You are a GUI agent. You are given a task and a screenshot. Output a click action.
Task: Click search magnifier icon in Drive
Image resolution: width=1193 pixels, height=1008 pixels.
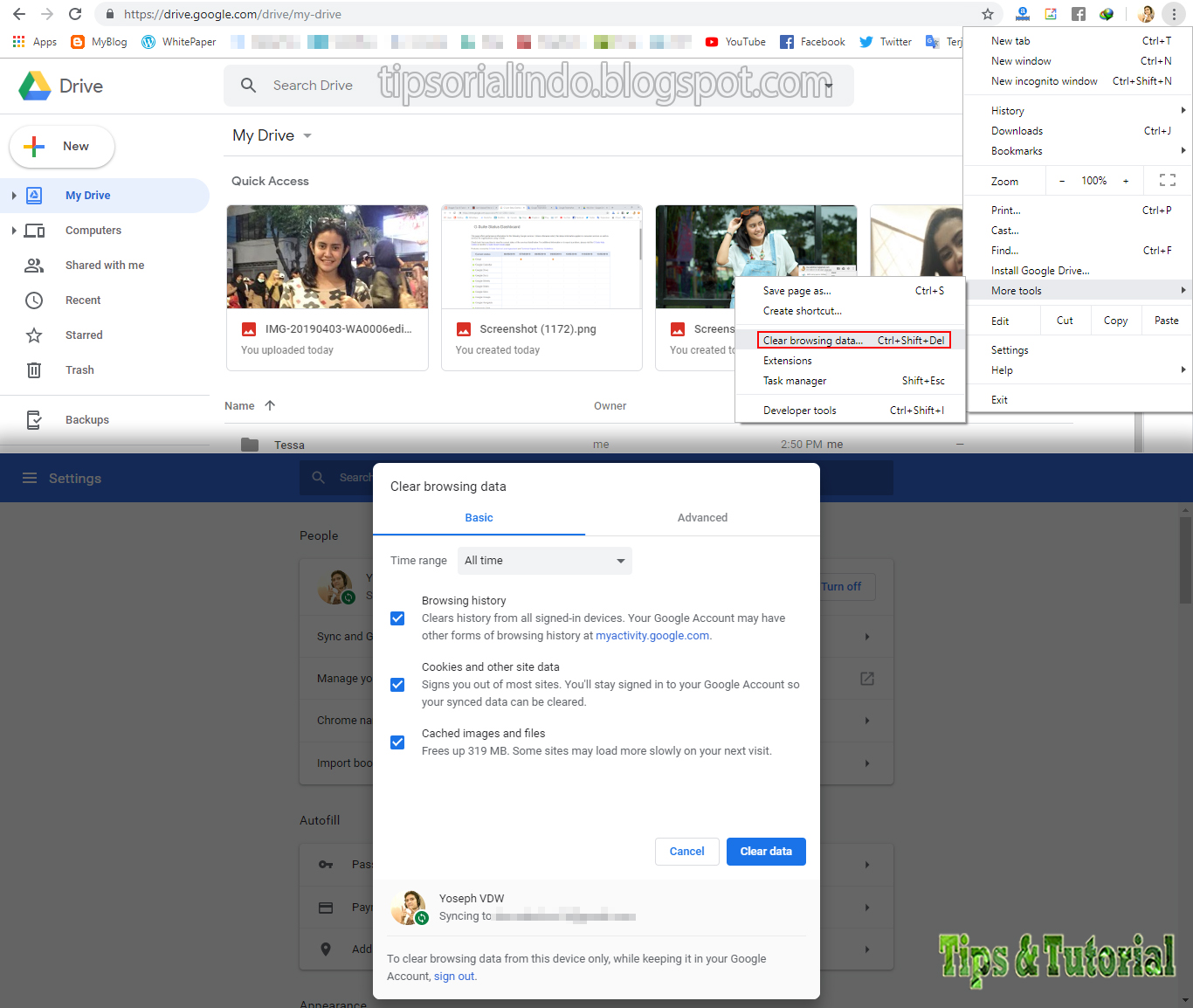pyautogui.click(x=248, y=86)
